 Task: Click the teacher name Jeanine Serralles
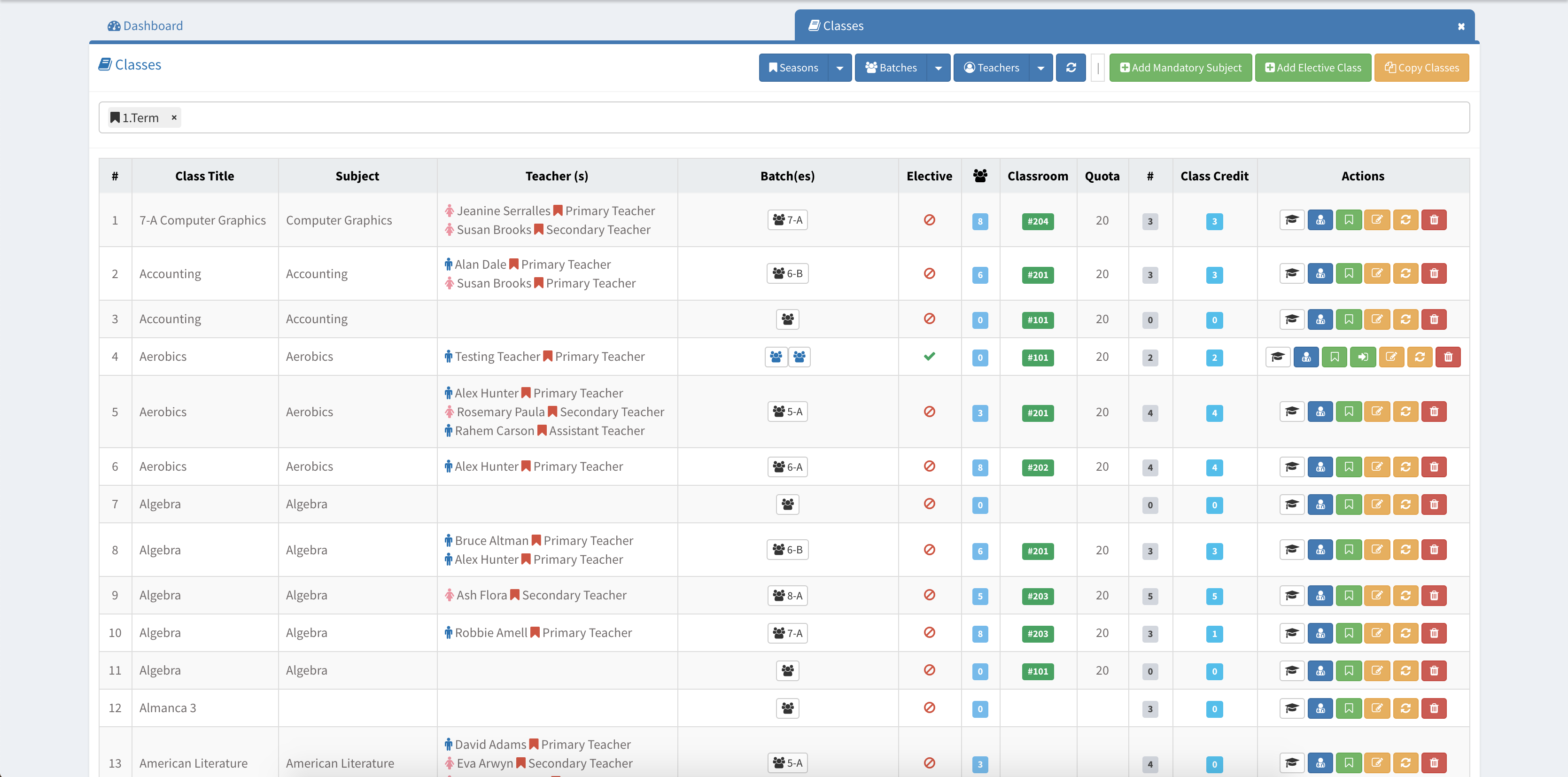[x=504, y=210]
